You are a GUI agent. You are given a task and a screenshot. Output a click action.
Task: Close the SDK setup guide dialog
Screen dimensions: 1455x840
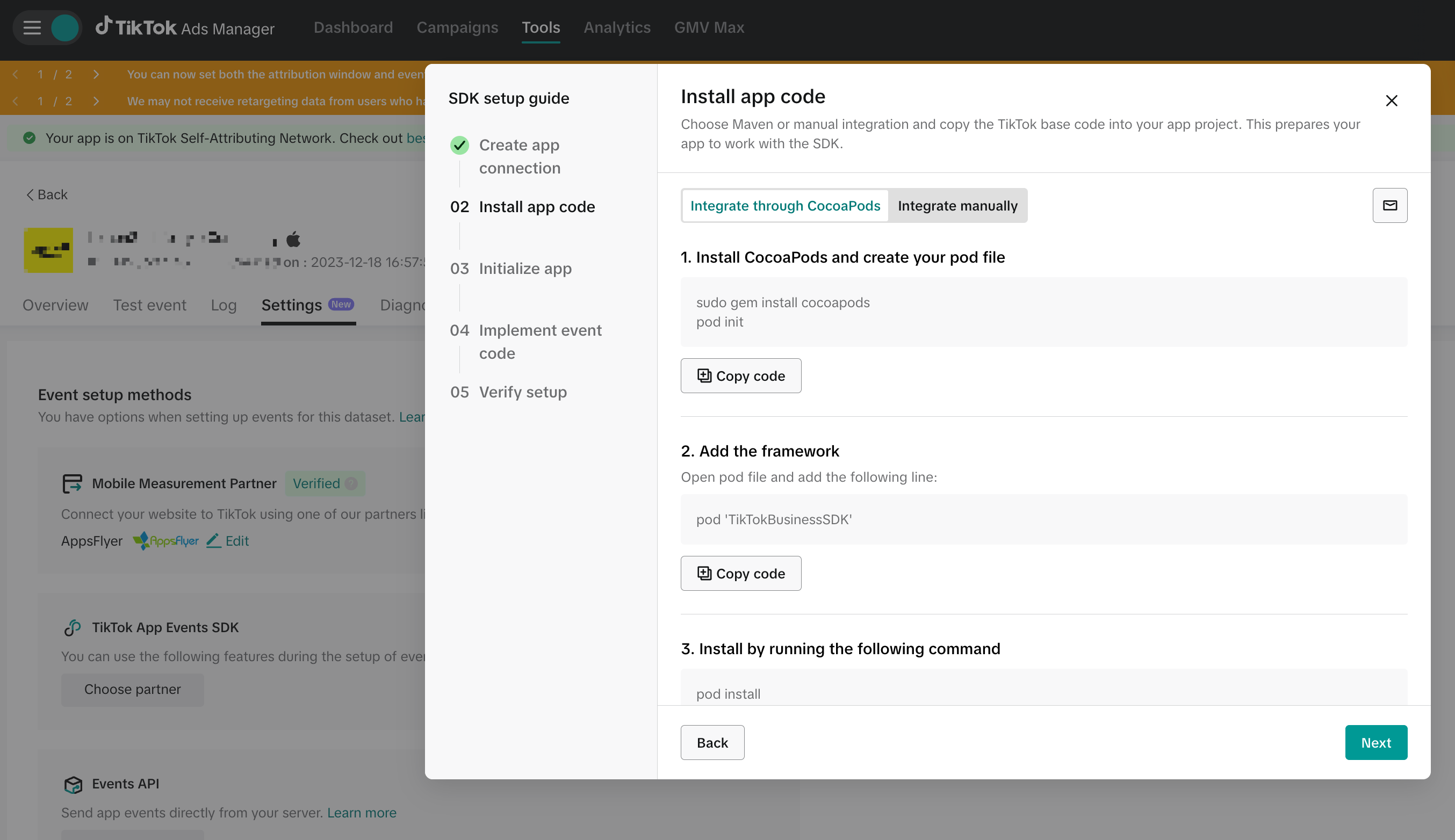click(x=1391, y=100)
